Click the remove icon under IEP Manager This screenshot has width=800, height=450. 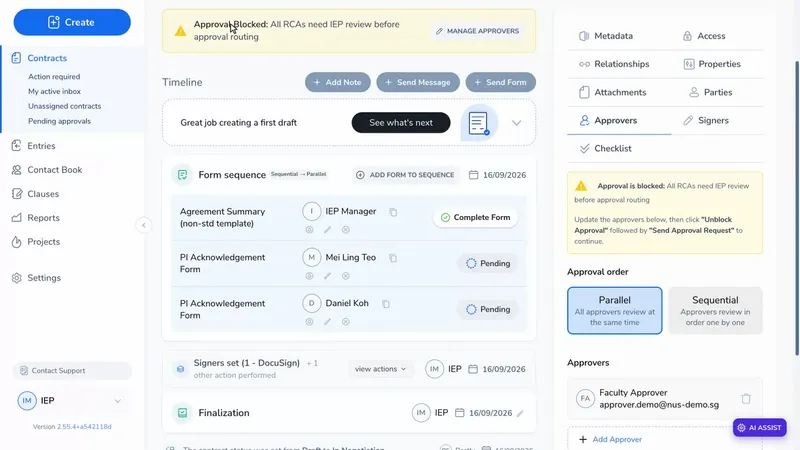tap(346, 230)
